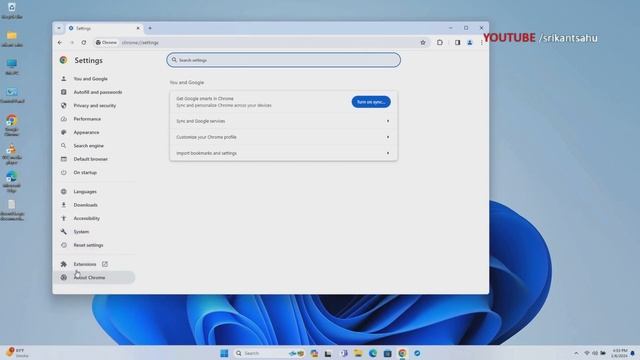Select the Control Panel desktop icon
Image resolution: width=640 pixels, height=360 pixels.
coord(12,96)
